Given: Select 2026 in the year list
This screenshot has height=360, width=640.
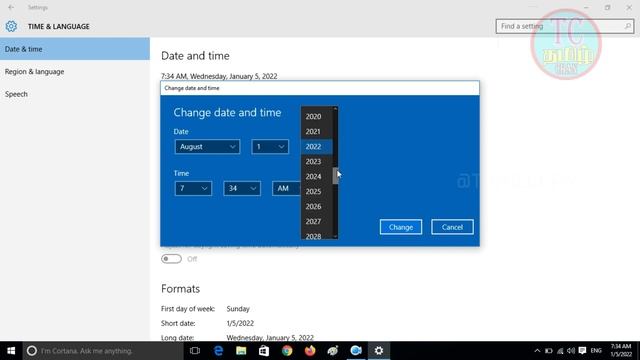Looking at the screenshot, I should click(x=317, y=207).
